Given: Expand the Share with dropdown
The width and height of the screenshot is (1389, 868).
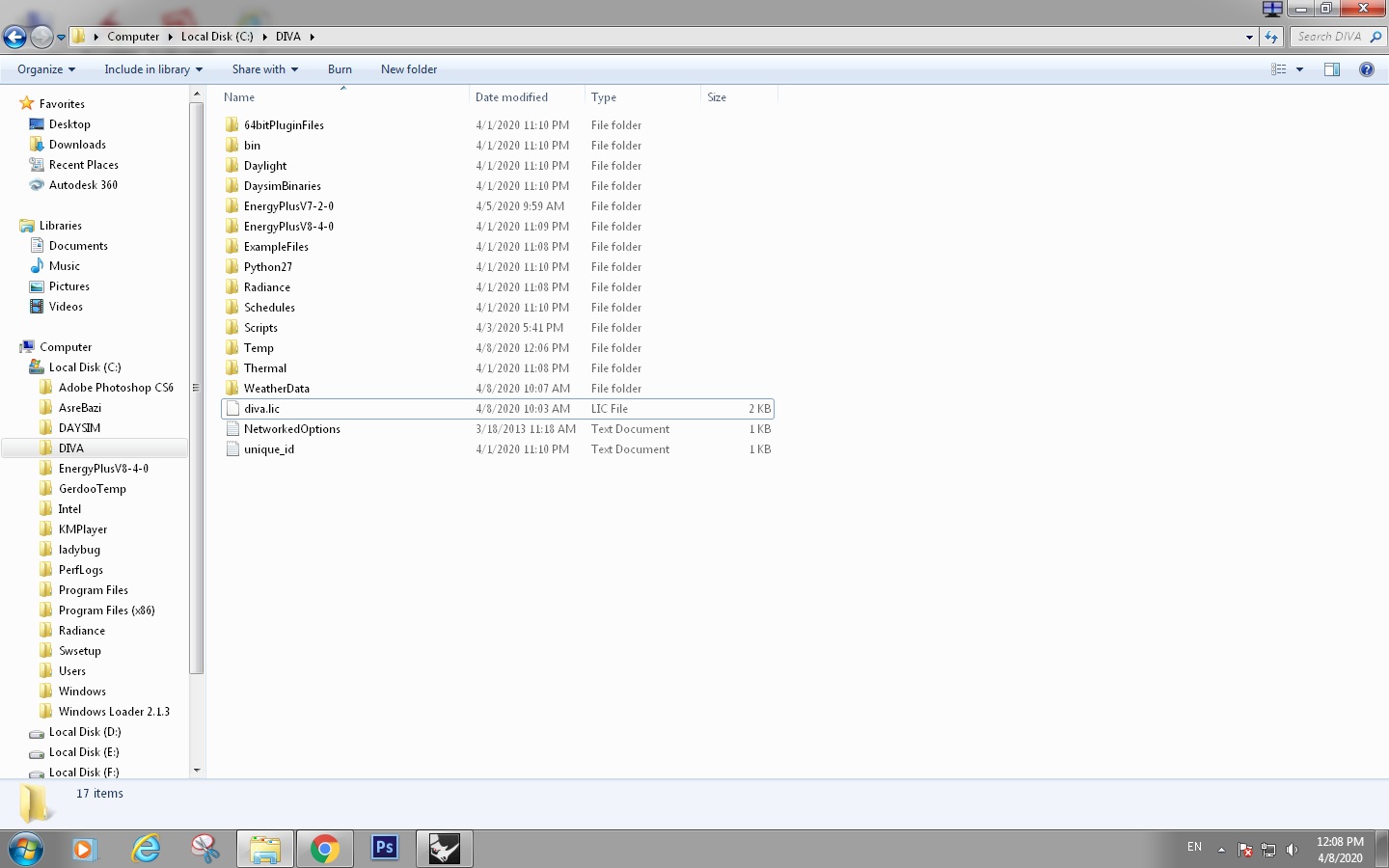Looking at the screenshot, I should click(x=265, y=69).
